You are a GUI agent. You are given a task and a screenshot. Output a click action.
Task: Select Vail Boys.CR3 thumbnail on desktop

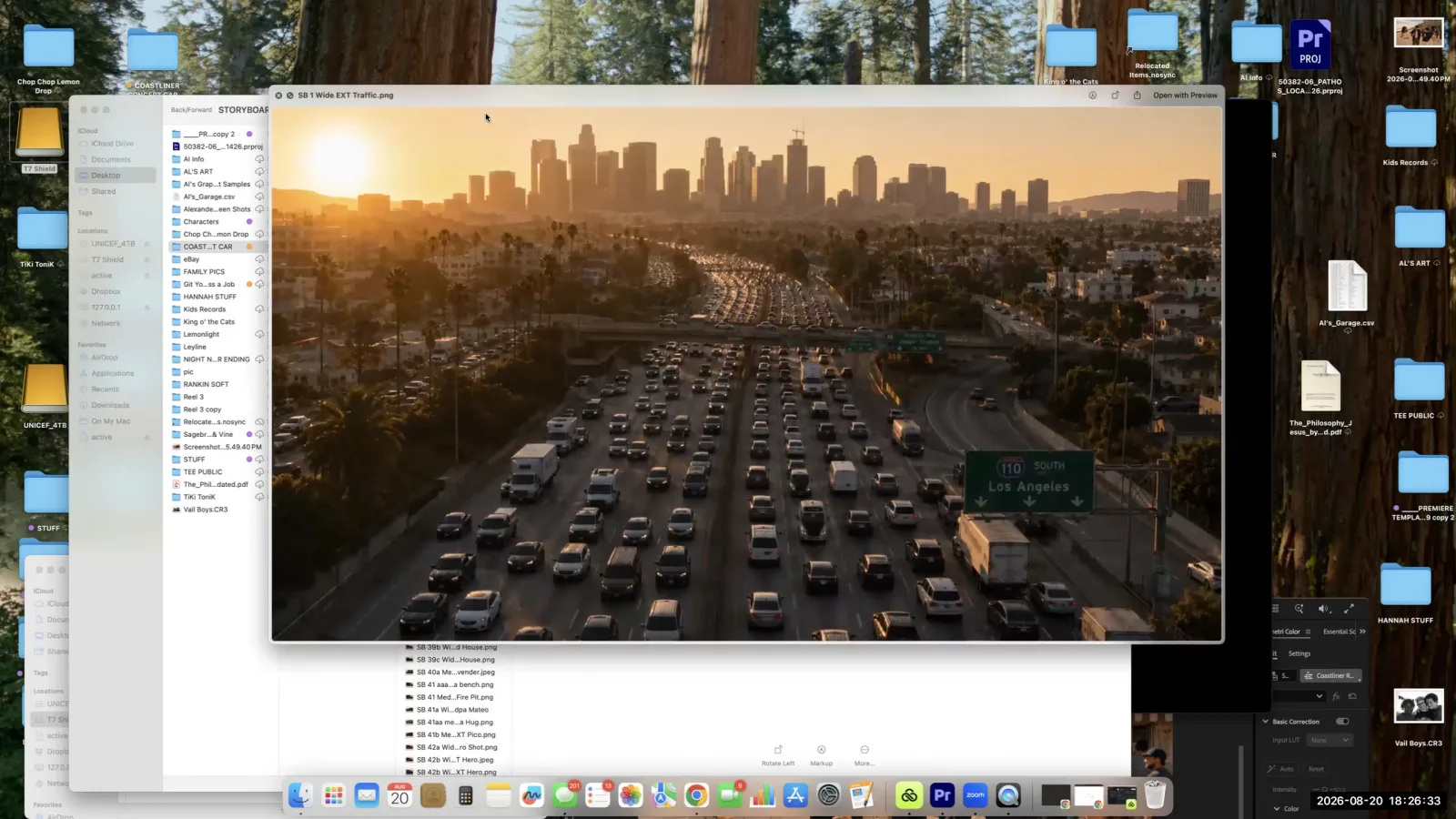pos(1419,707)
